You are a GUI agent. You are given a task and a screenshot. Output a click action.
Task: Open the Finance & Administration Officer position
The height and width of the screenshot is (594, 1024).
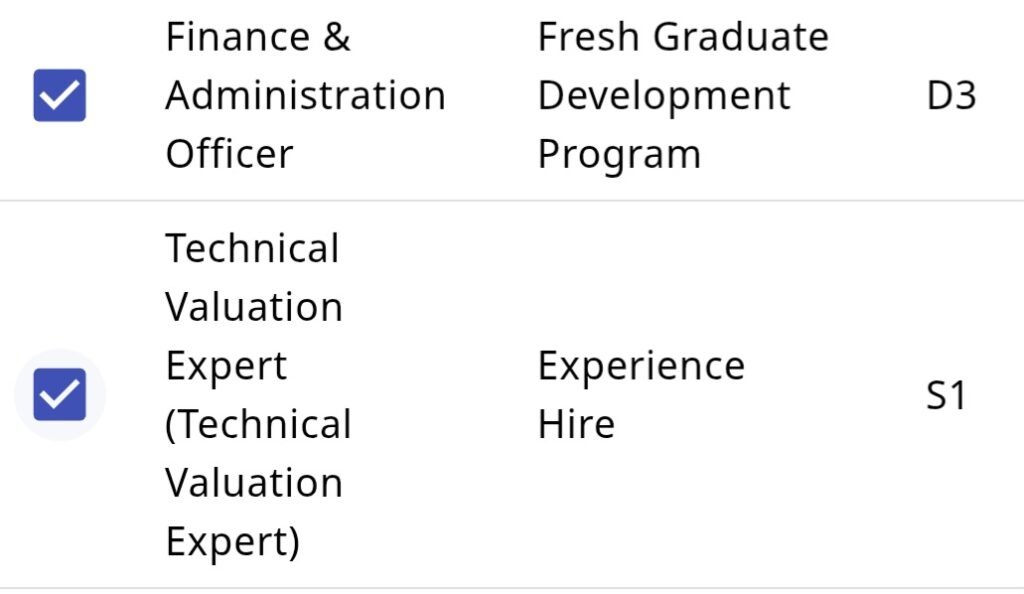click(x=304, y=96)
